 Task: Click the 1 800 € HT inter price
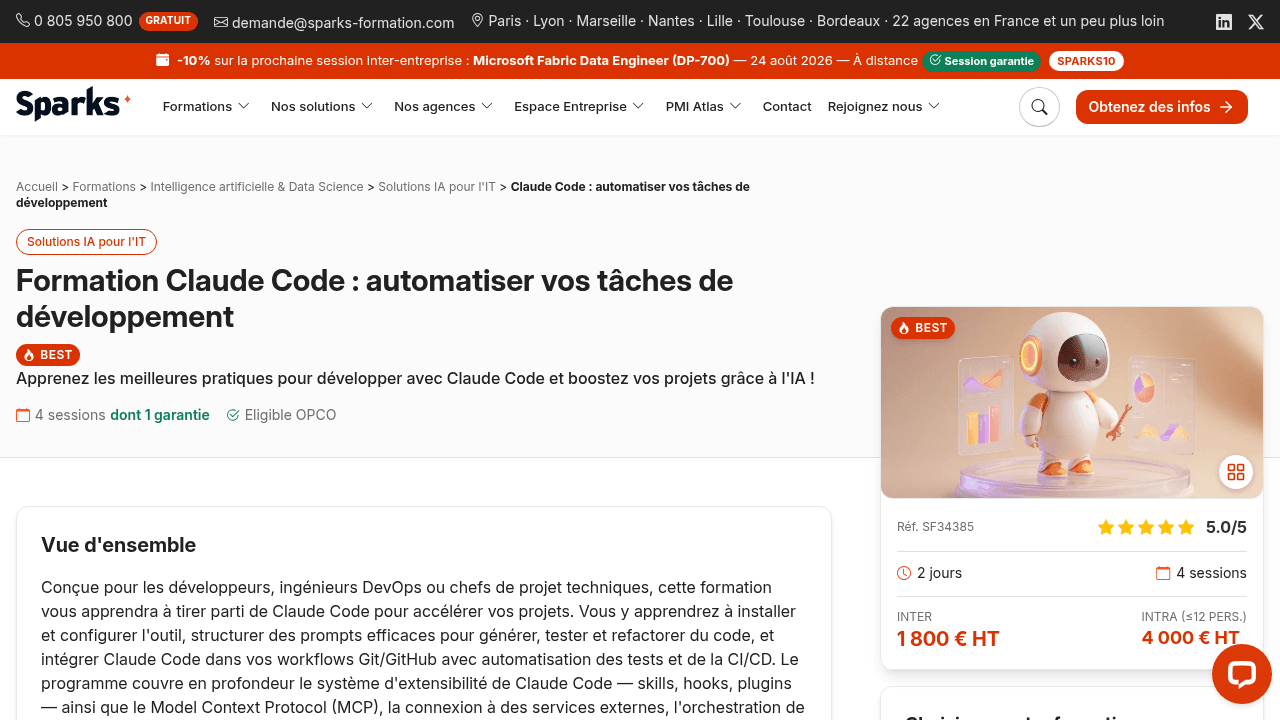[x=948, y=639]
